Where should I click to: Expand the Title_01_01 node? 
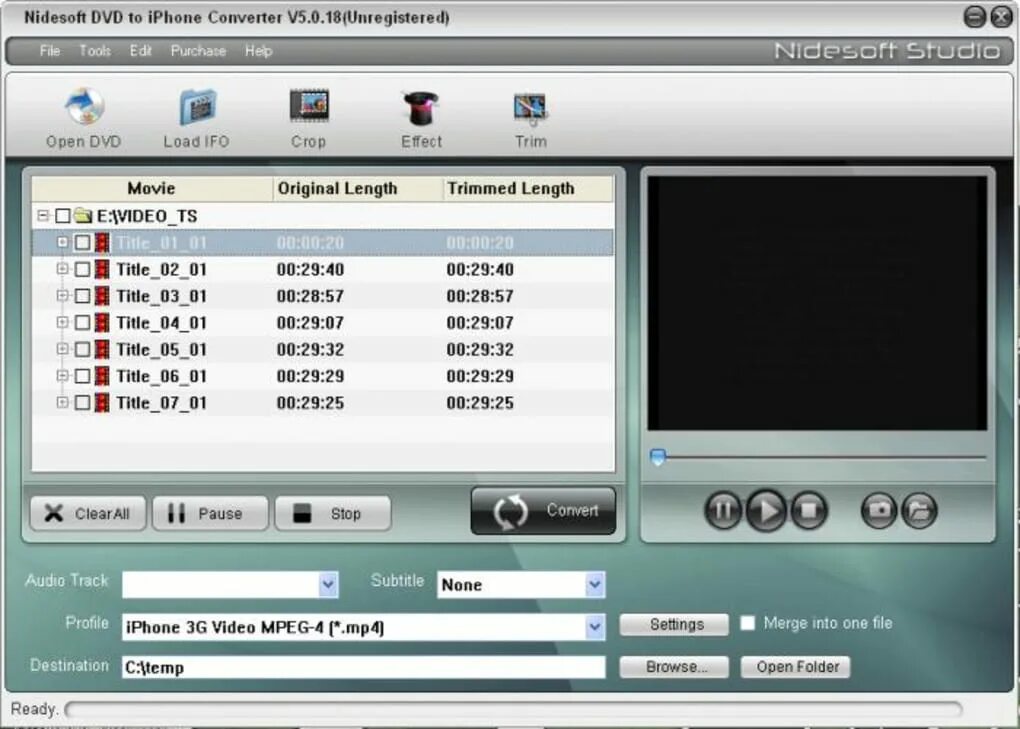pyautogui.click(x=62, y=242)
